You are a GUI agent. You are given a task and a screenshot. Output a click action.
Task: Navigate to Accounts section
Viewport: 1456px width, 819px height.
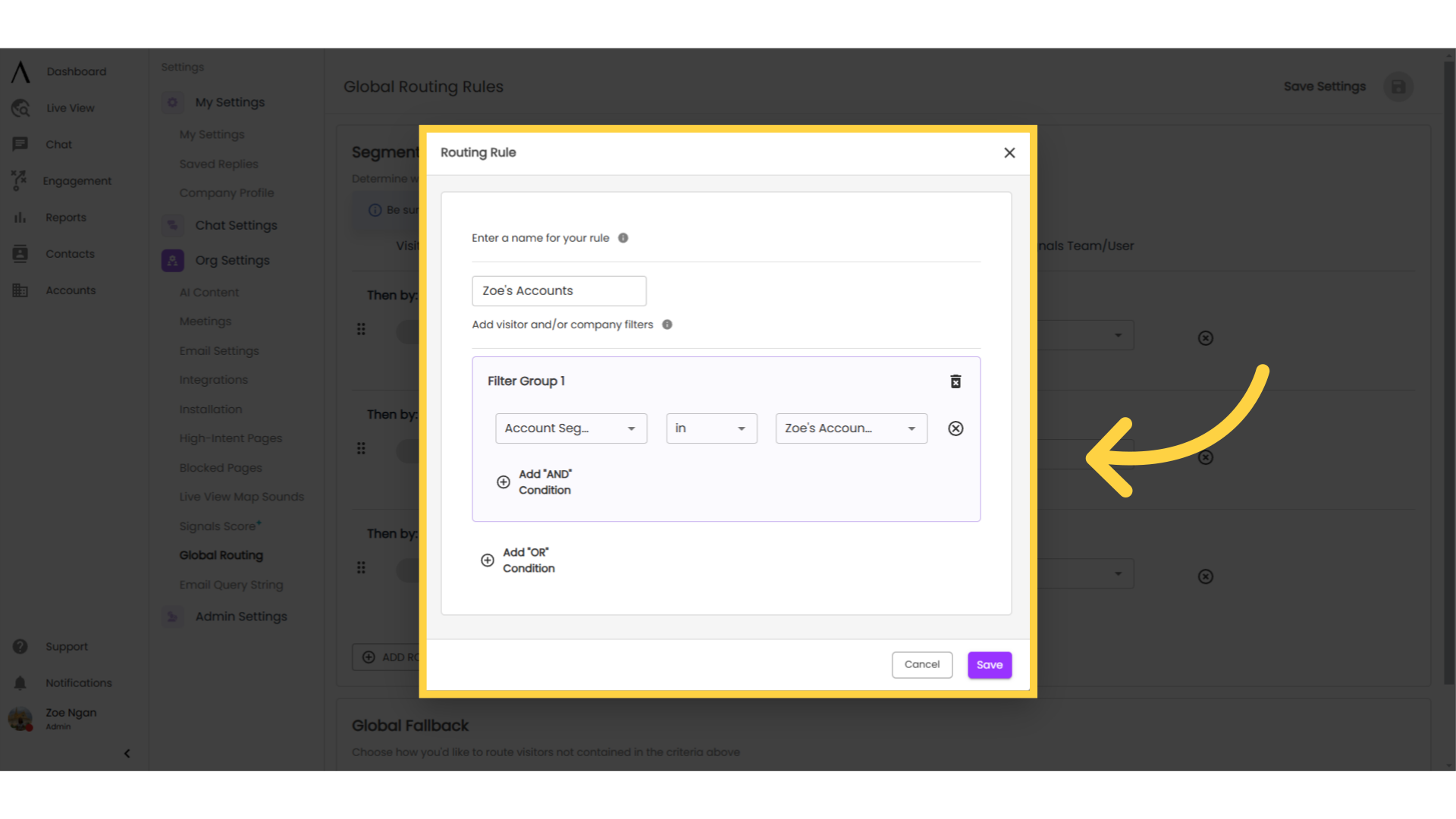70,290
